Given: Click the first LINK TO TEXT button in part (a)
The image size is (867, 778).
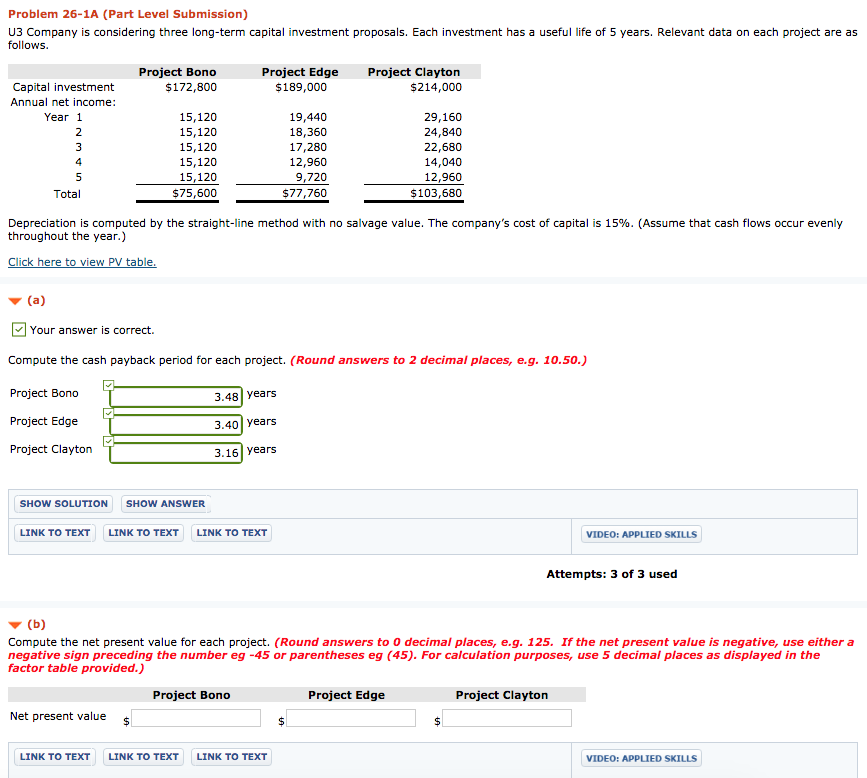Looking at the screenshot, I should 54,532.
